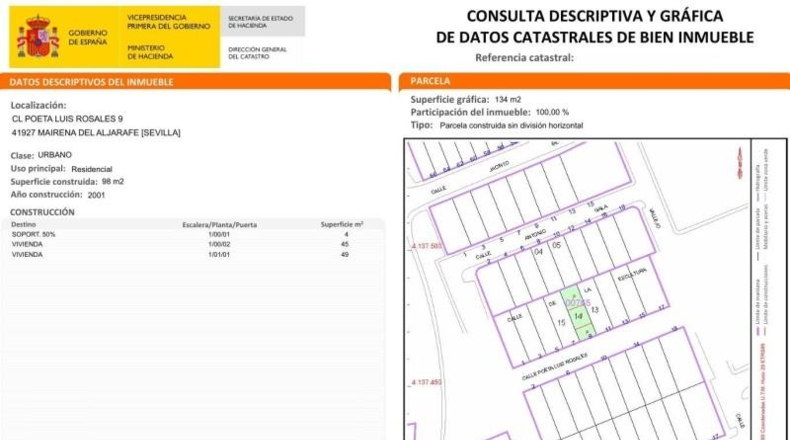The width and height of the screenshot is (790, 440).
Task: Click the '100,00 %' participation value
Action: click(552, 112)
